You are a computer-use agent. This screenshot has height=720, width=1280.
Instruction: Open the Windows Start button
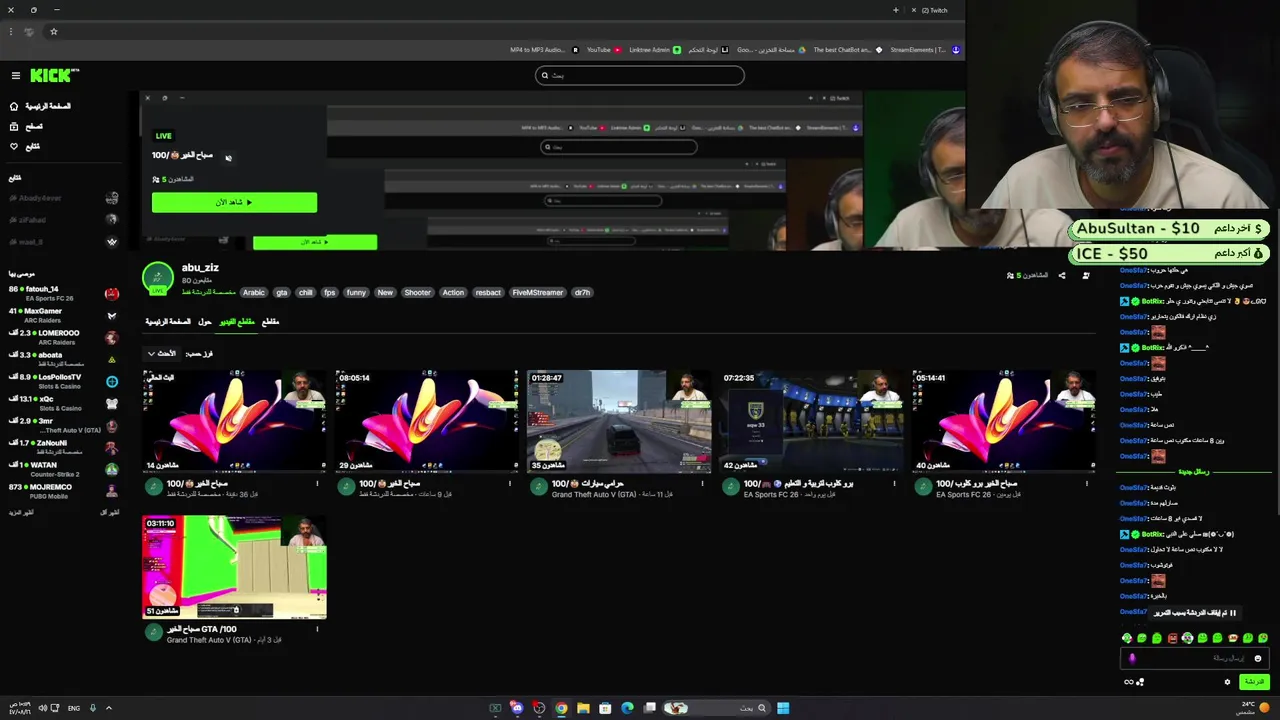click(x=783, y=708)
